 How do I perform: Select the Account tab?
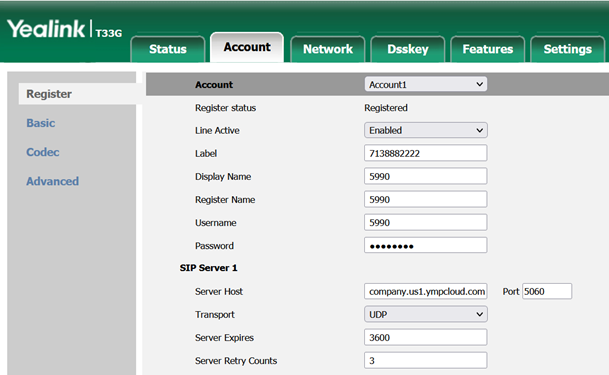coord(247,47)
